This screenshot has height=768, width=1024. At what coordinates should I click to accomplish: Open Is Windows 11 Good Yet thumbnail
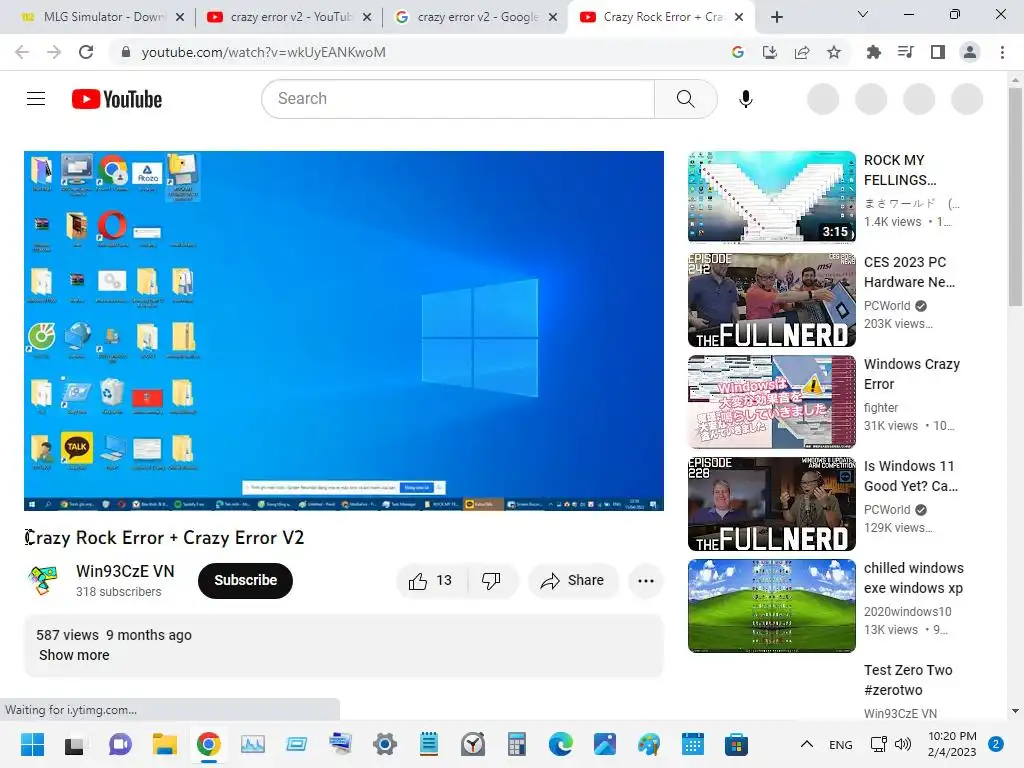click(772, 504)
